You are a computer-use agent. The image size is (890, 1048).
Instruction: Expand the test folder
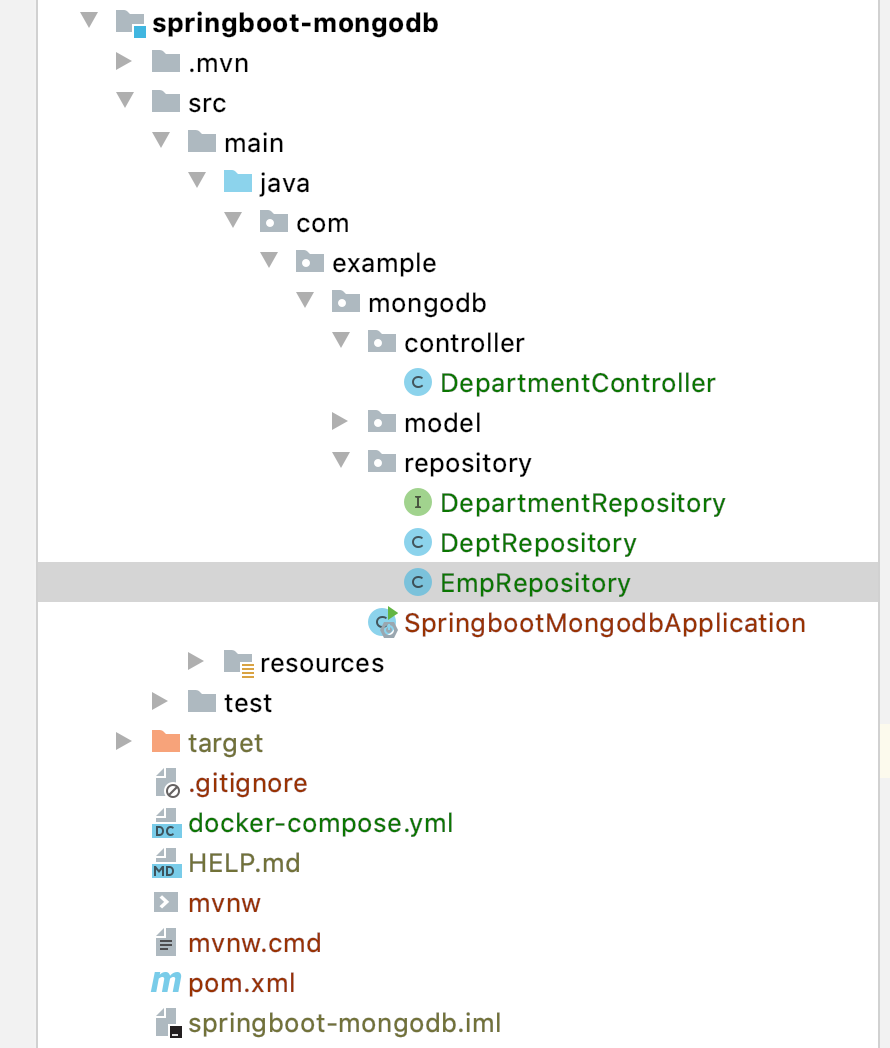coord(160,701)
